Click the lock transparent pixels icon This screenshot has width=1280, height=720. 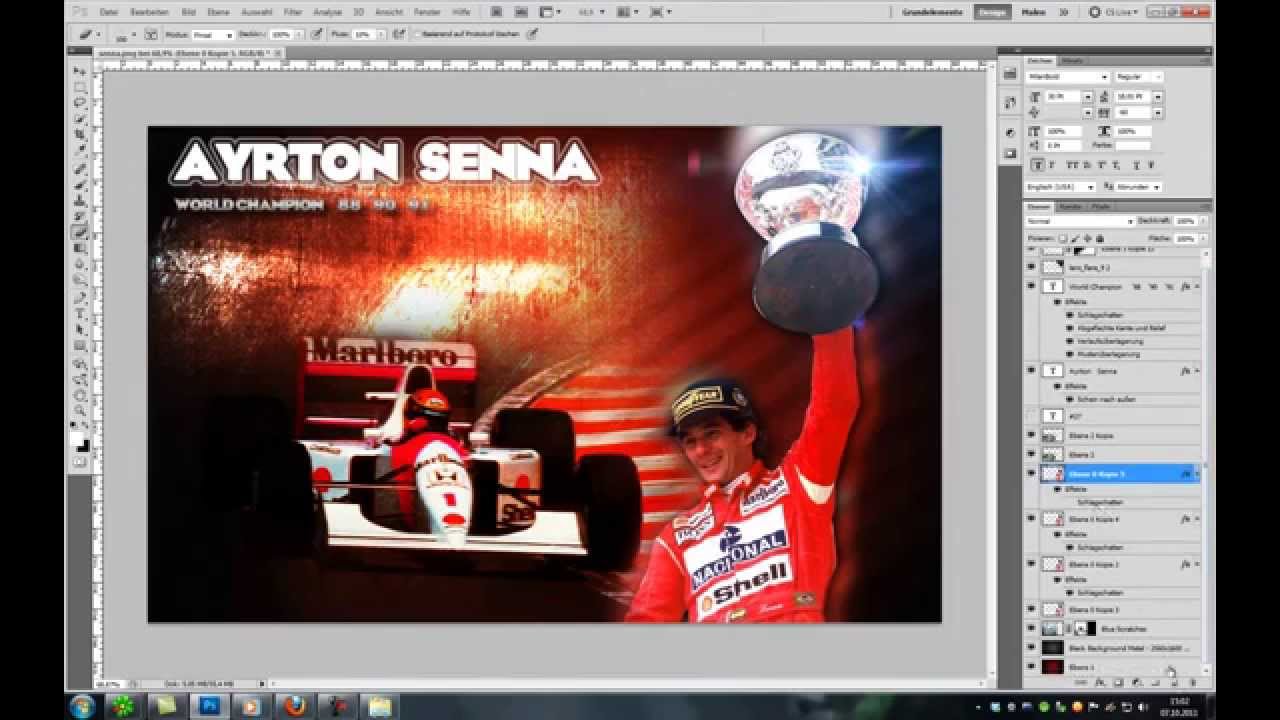coord(1062,238)
